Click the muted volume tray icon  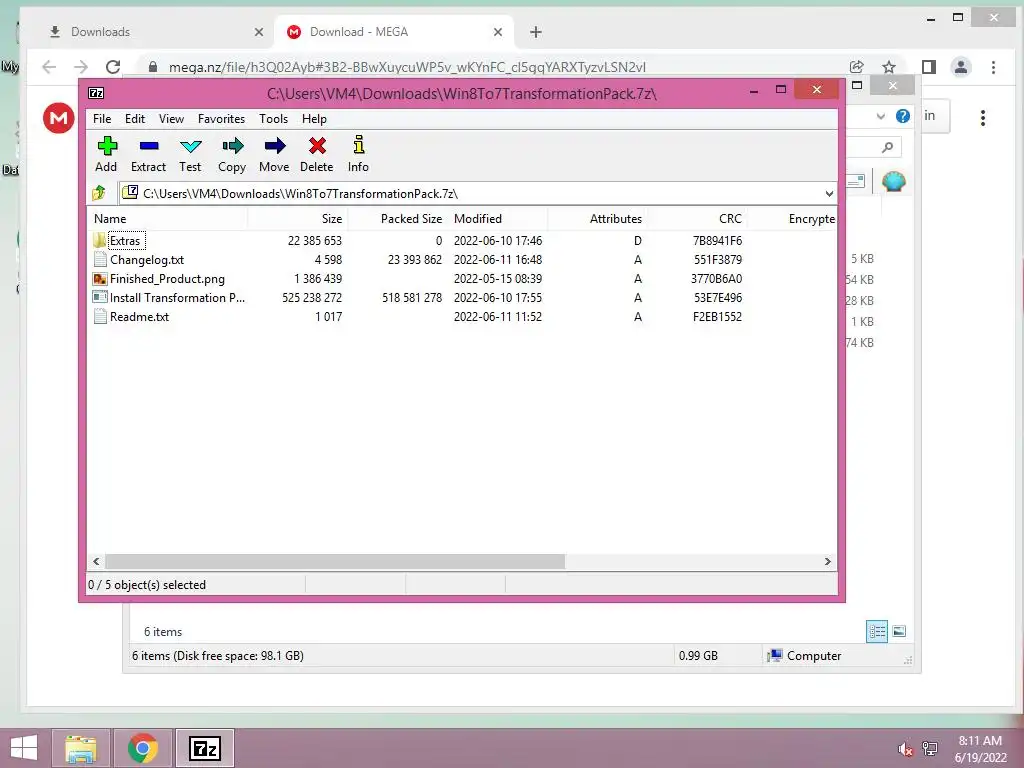(905, 749)
